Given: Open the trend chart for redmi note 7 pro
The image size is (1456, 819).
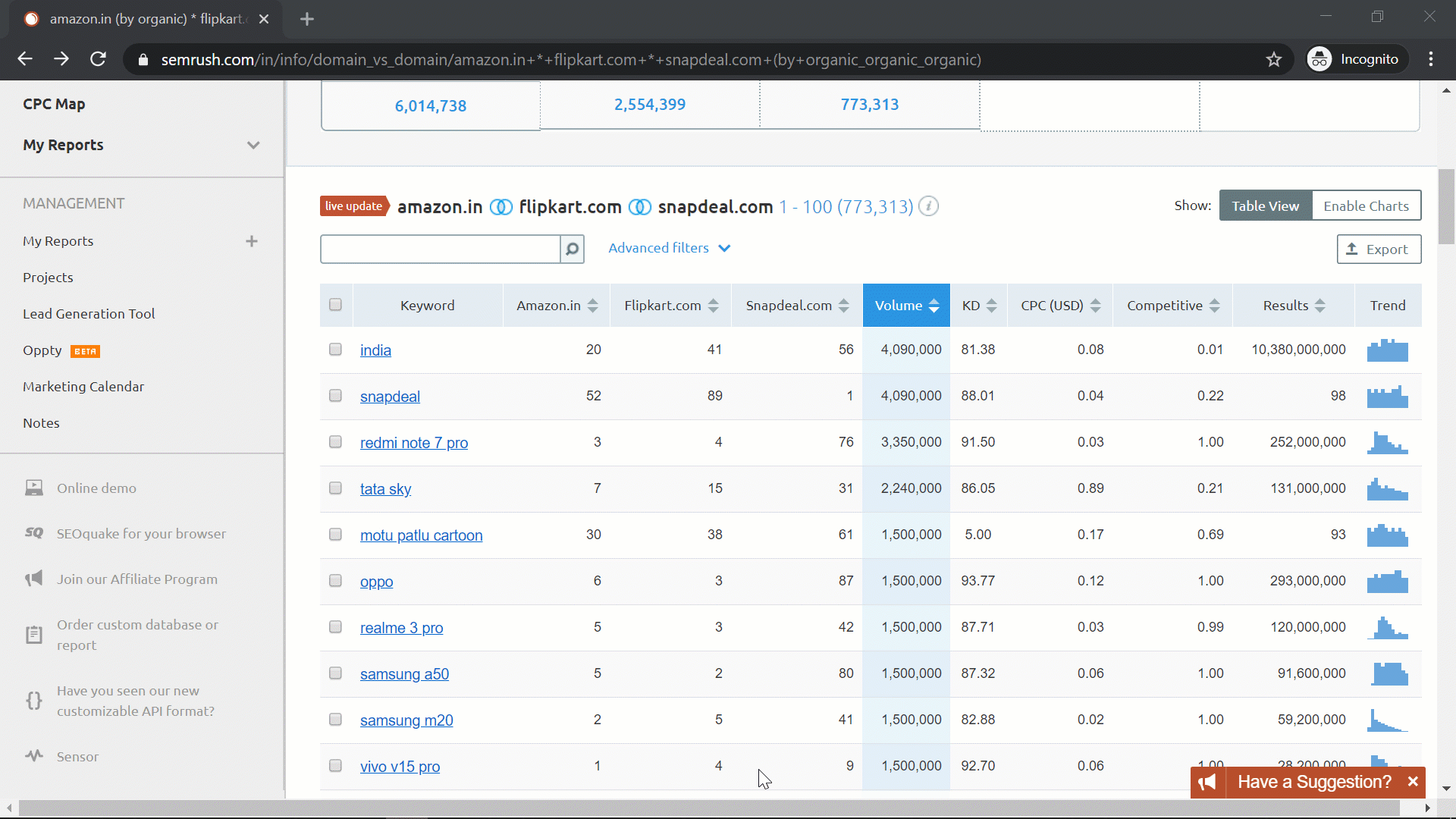Looking at the screenshot, I should (x=1388, y=443).
